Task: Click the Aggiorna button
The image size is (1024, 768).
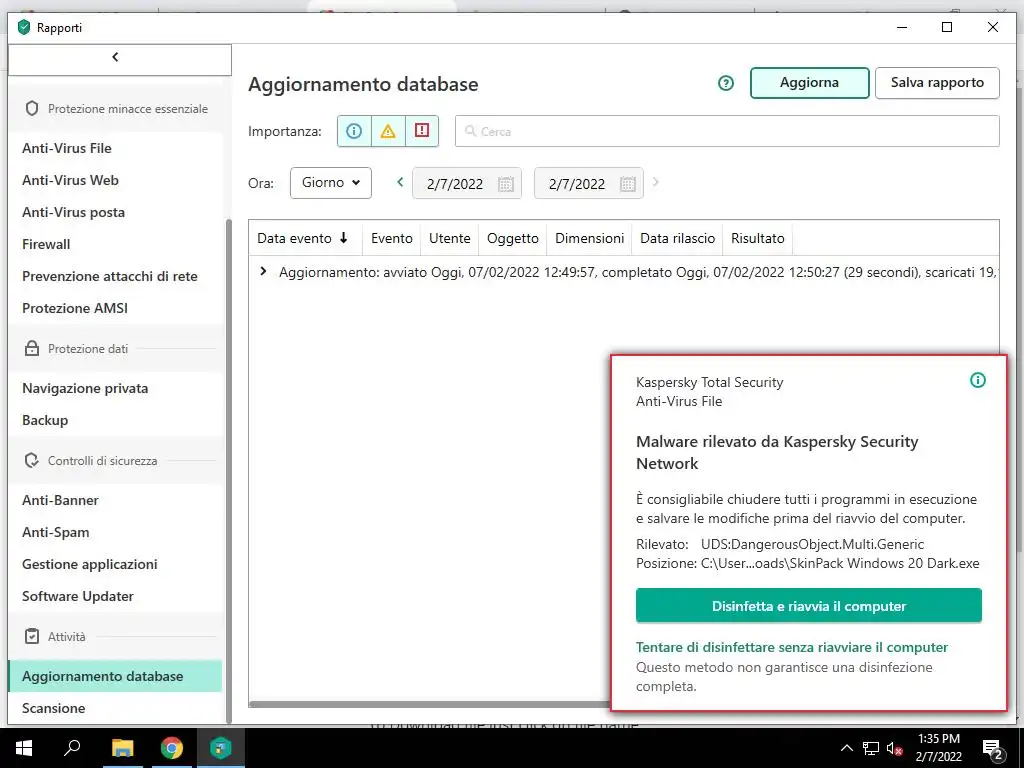Action: tap(809, 83)
